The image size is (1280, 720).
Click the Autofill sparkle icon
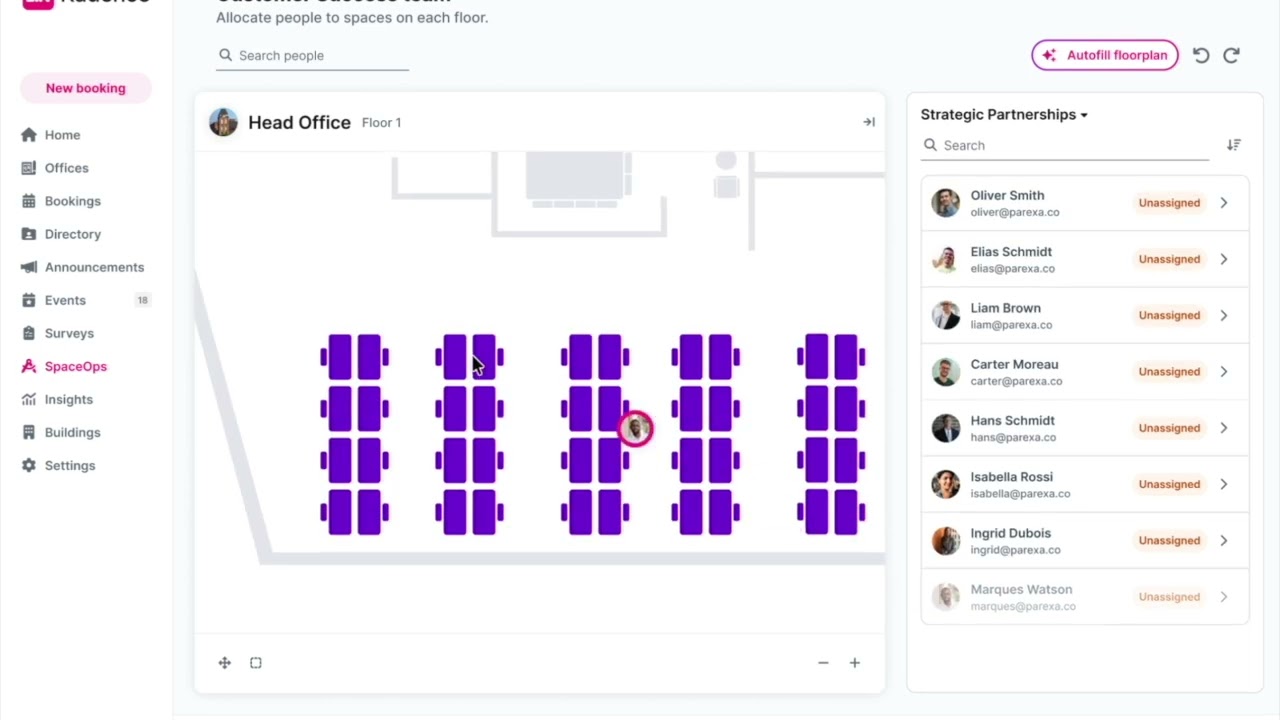1049,55
